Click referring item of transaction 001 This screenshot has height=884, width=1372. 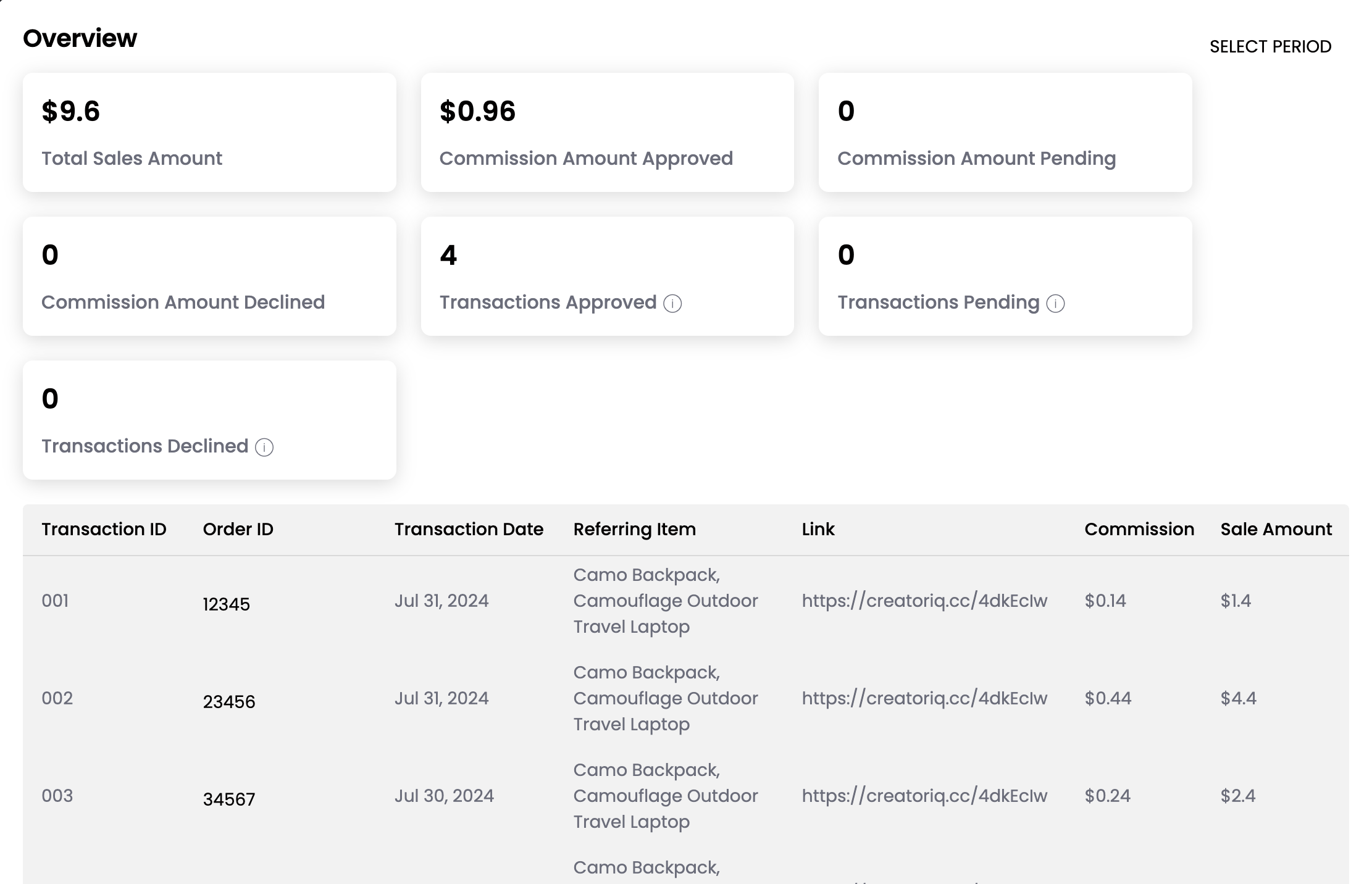pyautogui.click(x=666, y=601)
